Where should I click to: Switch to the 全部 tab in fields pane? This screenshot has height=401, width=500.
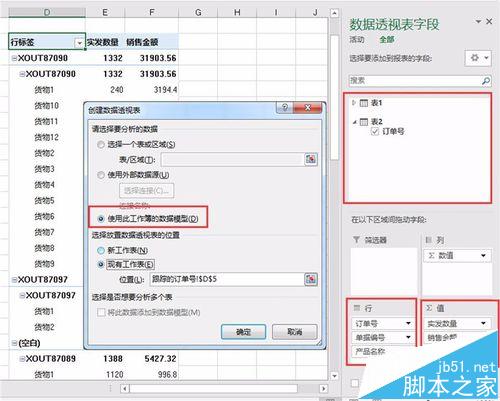coord(387,39)
